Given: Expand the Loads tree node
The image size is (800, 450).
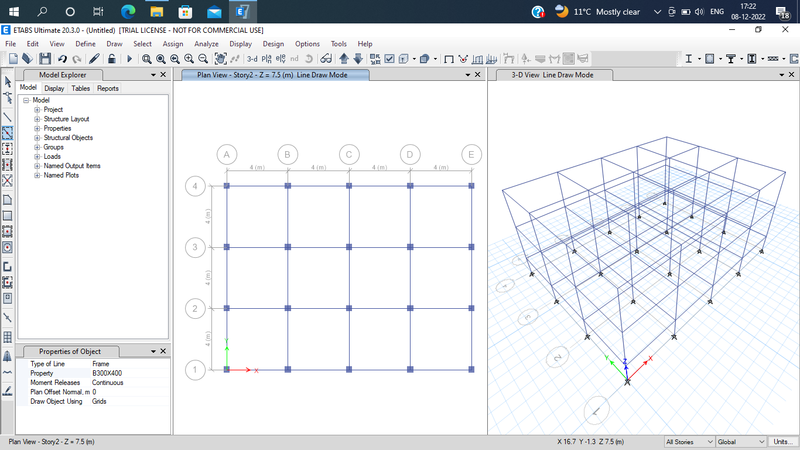Looking at the screenshot, I should tap(37, 157).
